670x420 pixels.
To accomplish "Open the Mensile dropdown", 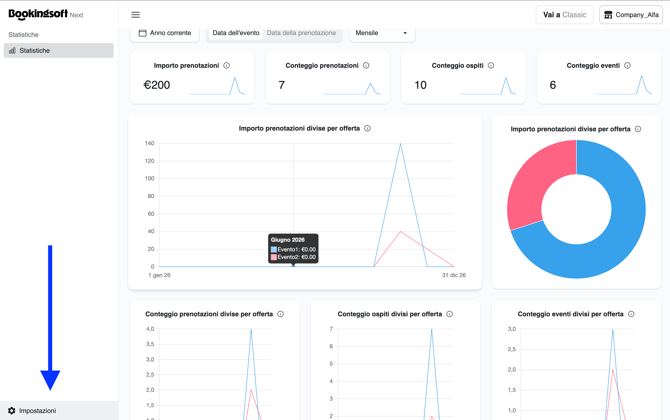I will [382, 33].
